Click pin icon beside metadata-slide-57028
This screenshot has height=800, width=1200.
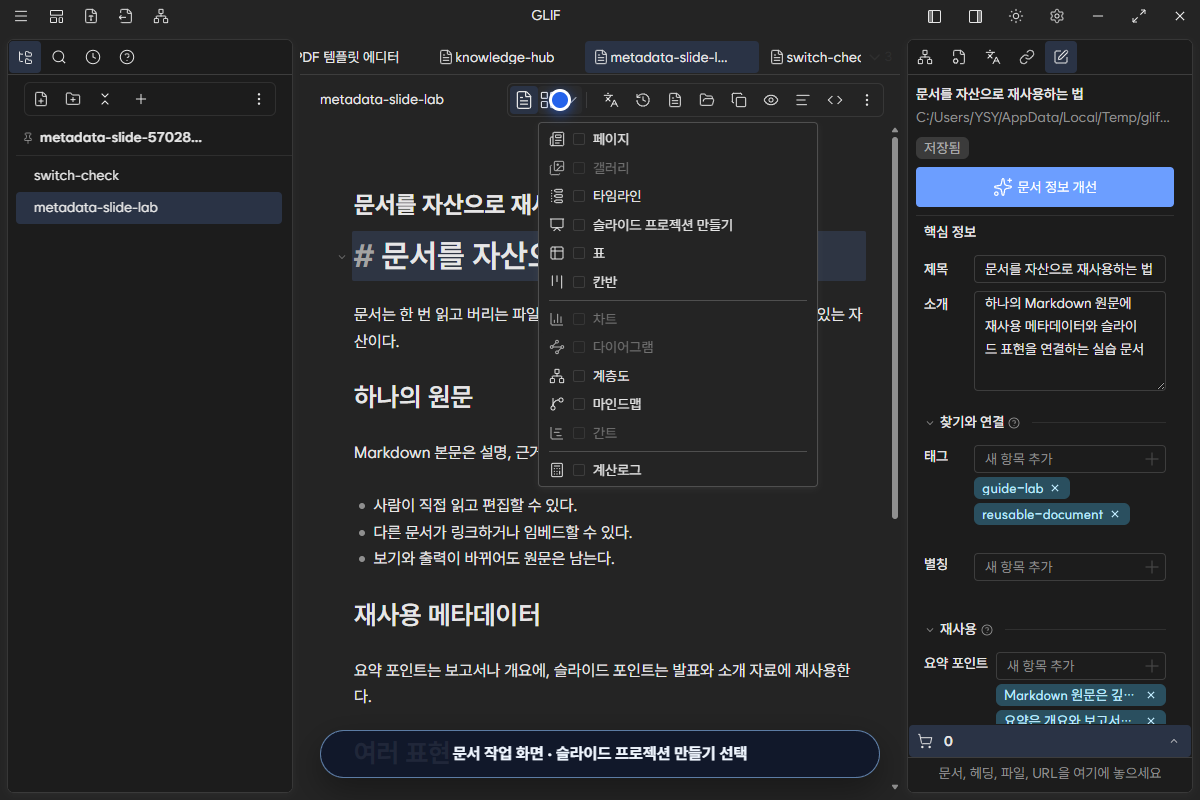(x=27, y=137)
